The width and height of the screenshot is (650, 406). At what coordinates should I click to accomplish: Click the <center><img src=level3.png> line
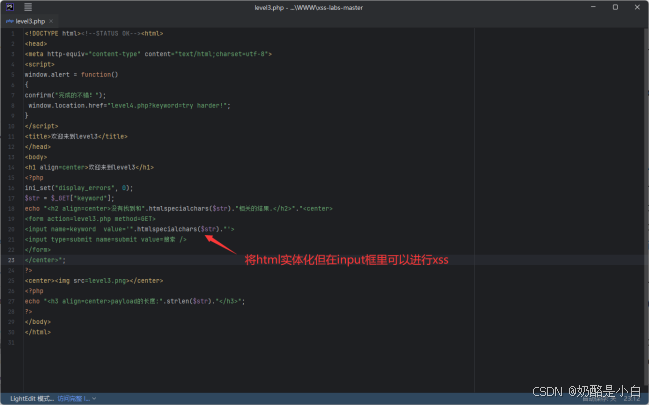tap(94, 281)
